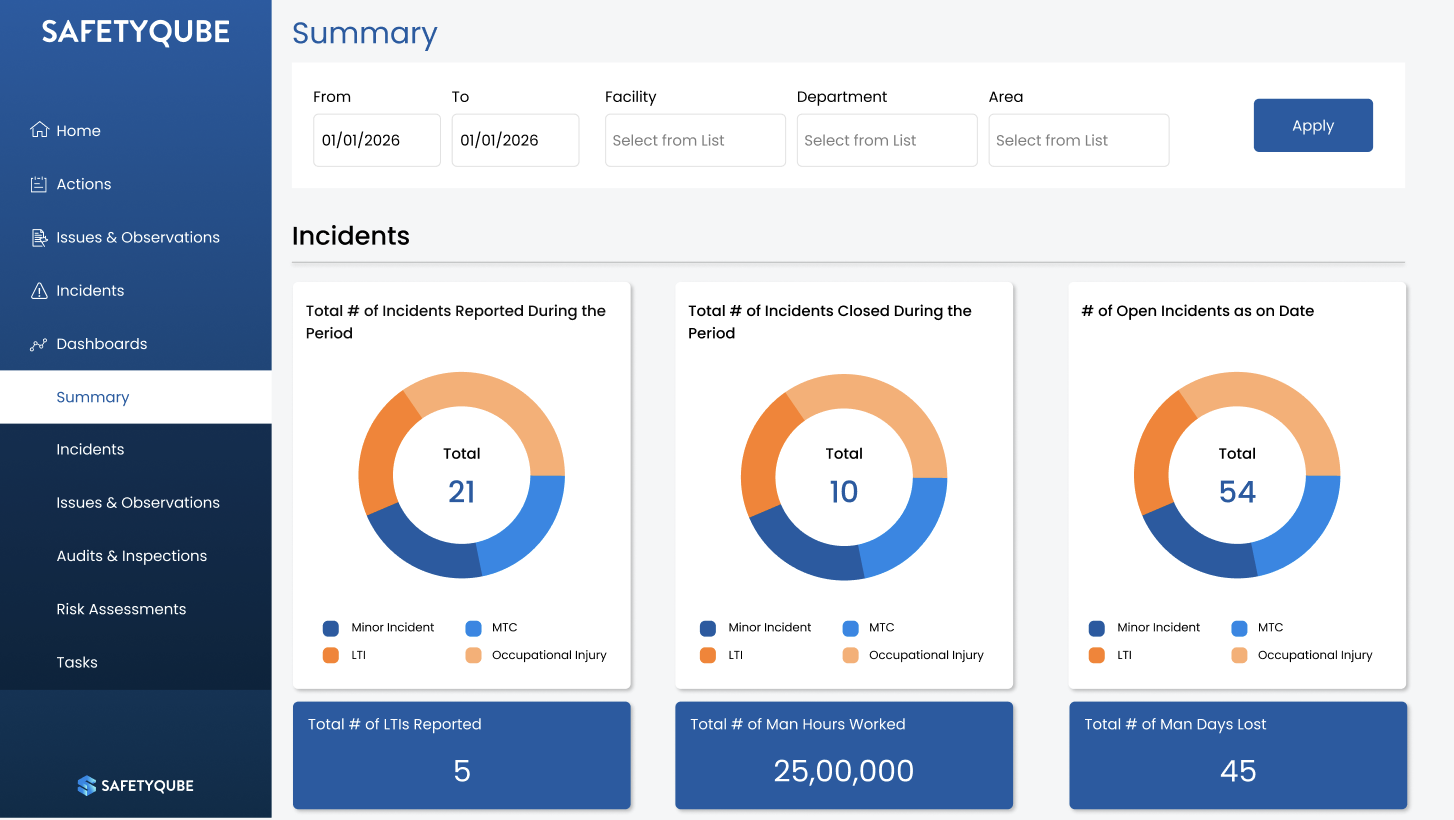Click Minor Incident swatch in Open Incidents legend
Image resolution: width=1454 pixels, height=820 pixels.
click(x=1097, y=629)
